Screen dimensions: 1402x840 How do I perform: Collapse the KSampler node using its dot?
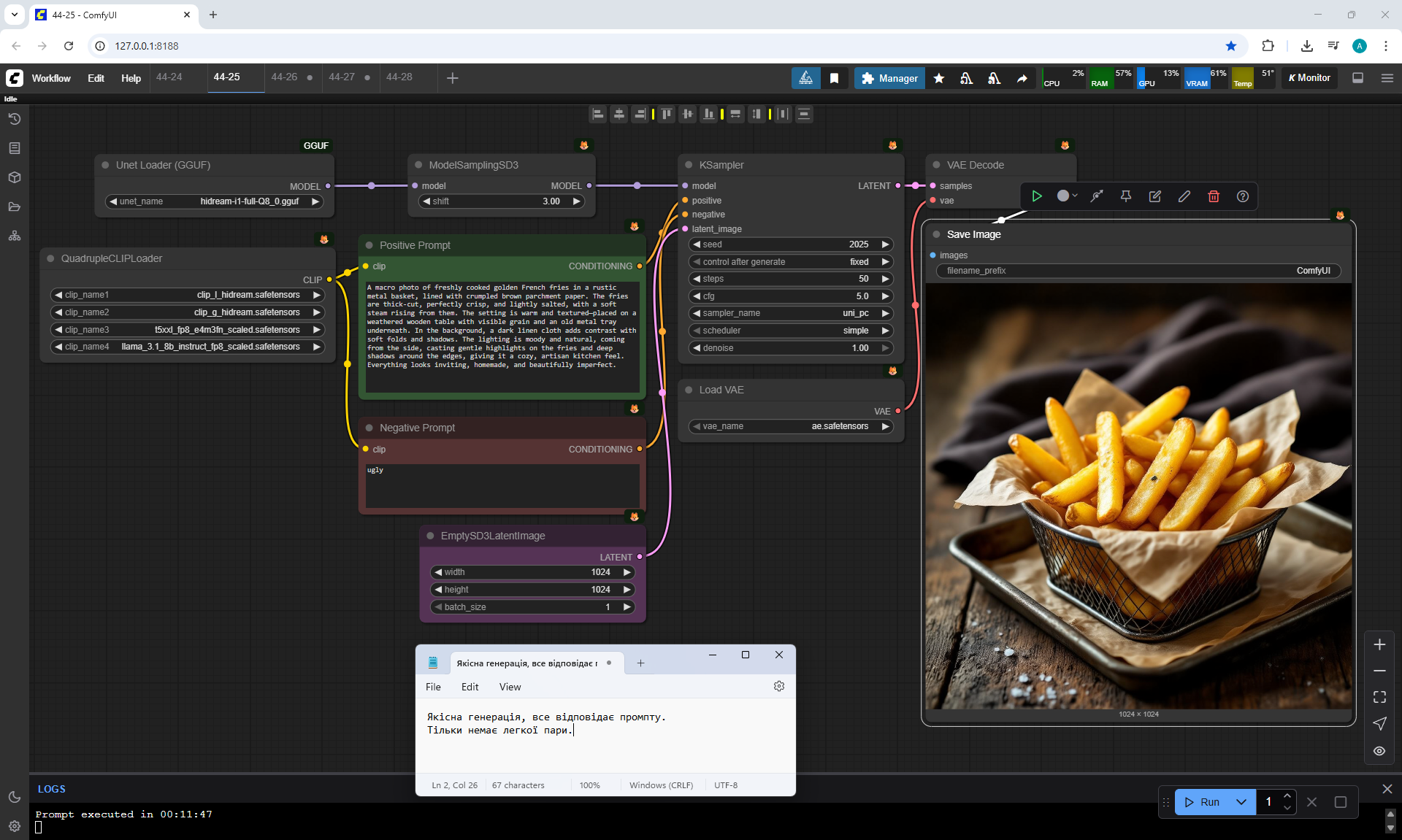(x=689, y=165)
